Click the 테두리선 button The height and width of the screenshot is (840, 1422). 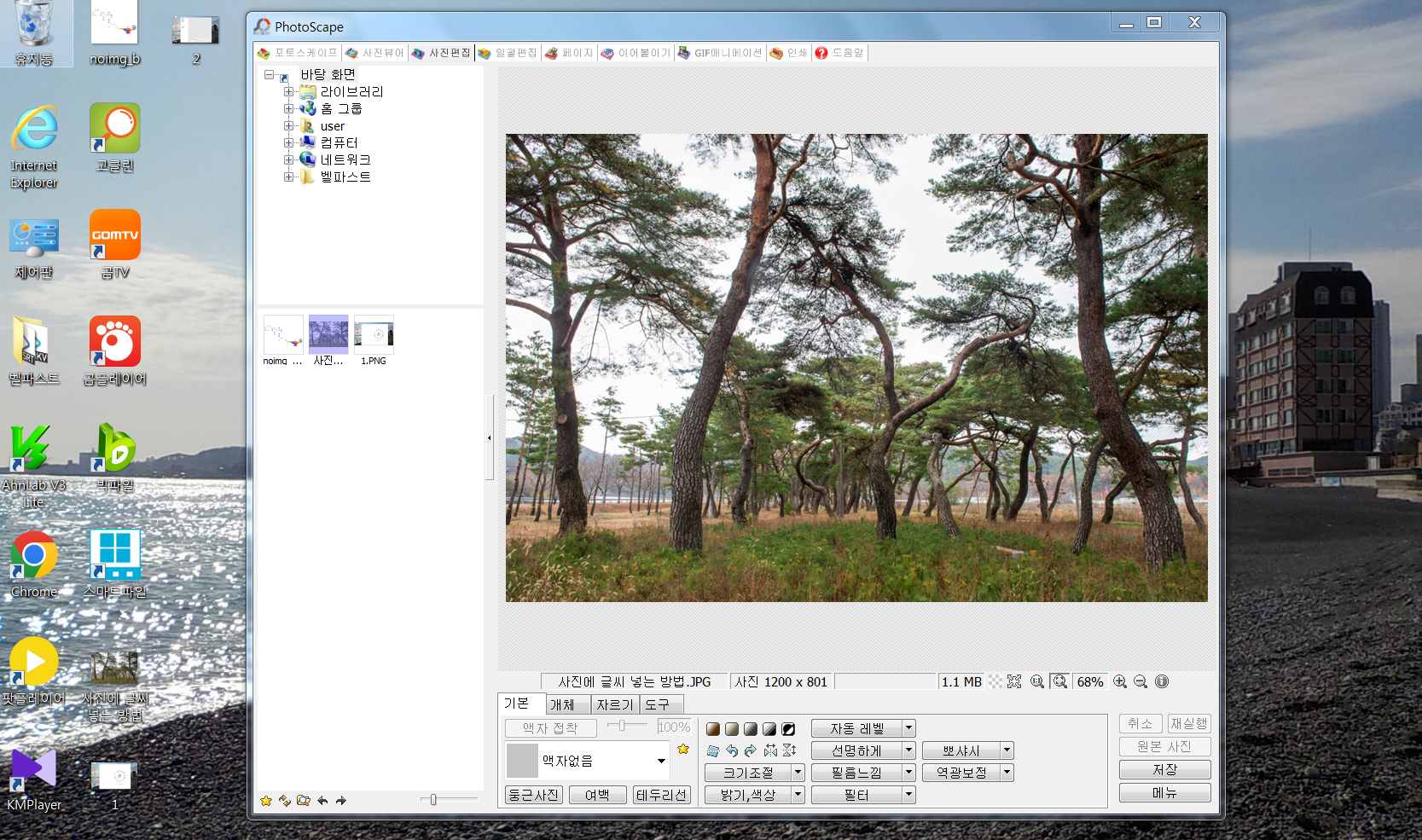[x=661, y=795]
